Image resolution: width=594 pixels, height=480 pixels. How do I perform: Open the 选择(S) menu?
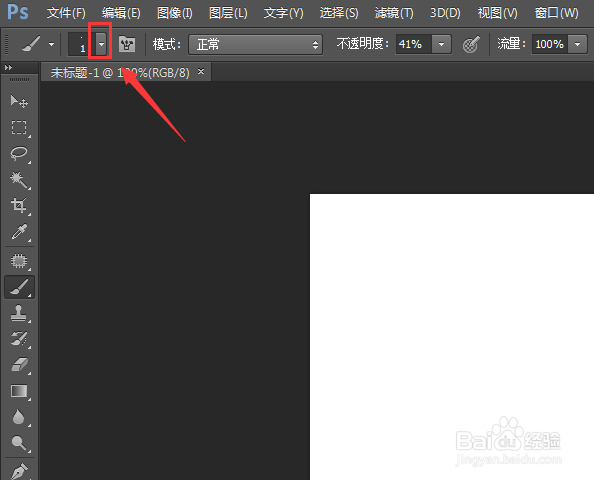(339, 13)
